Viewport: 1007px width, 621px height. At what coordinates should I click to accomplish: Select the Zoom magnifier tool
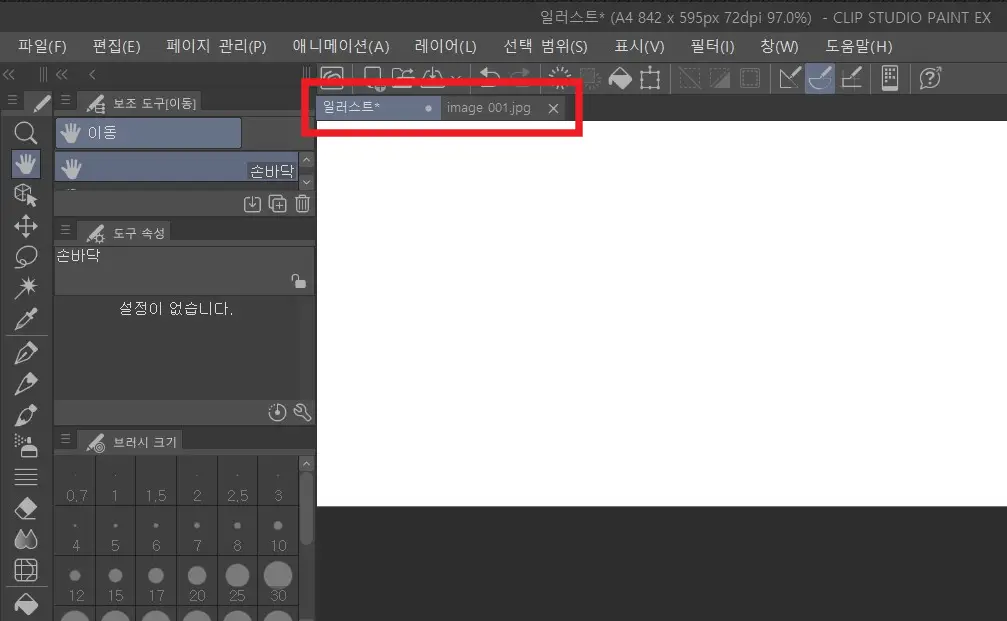pos(26,133)
